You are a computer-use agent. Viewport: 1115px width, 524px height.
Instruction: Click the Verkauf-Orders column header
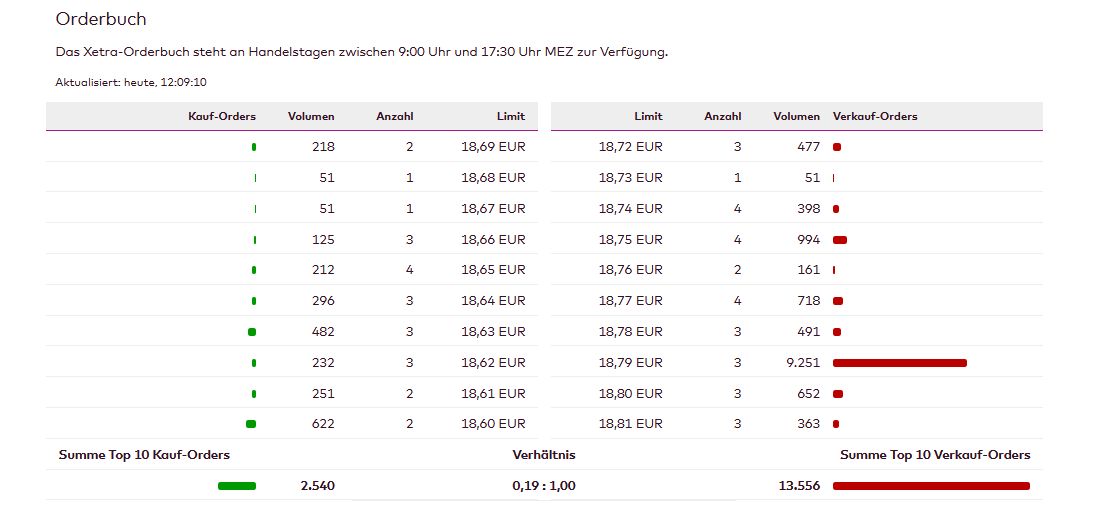[x=875, y=116]
